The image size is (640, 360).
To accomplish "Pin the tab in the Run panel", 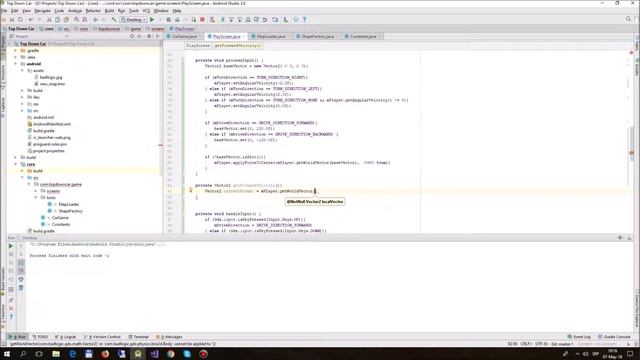I will [11, 300].
